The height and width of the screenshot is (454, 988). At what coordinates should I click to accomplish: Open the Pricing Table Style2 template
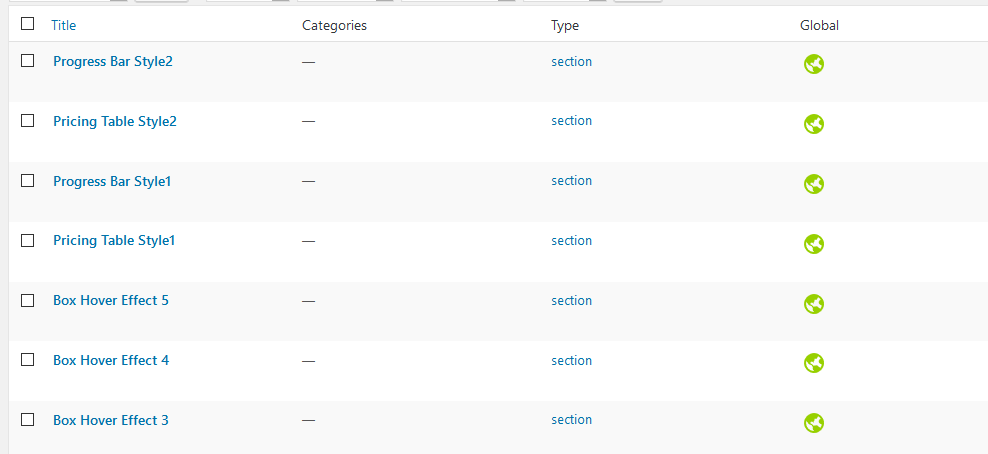coord(115,122)
